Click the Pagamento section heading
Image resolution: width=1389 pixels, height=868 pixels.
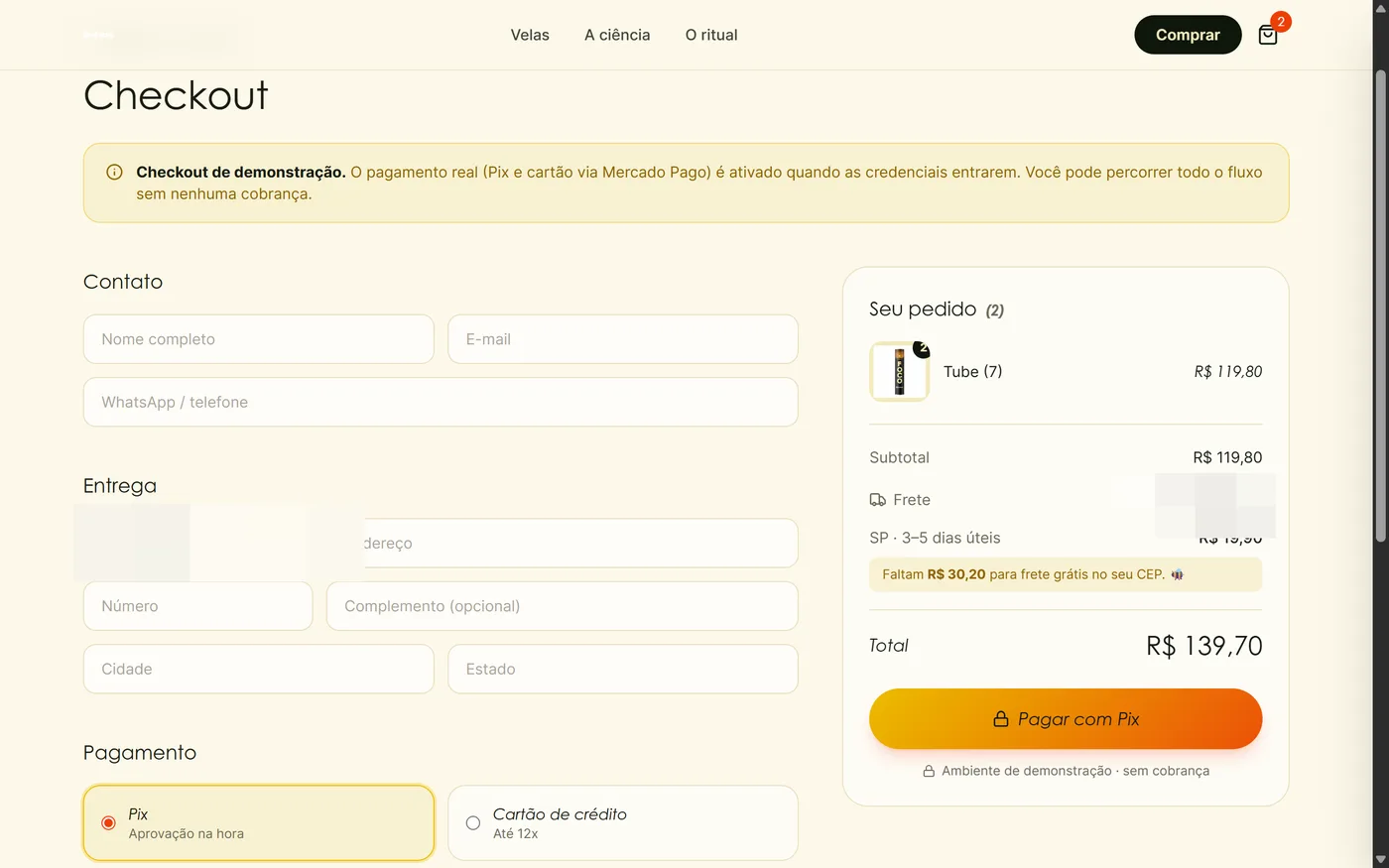tap(140, 753)
